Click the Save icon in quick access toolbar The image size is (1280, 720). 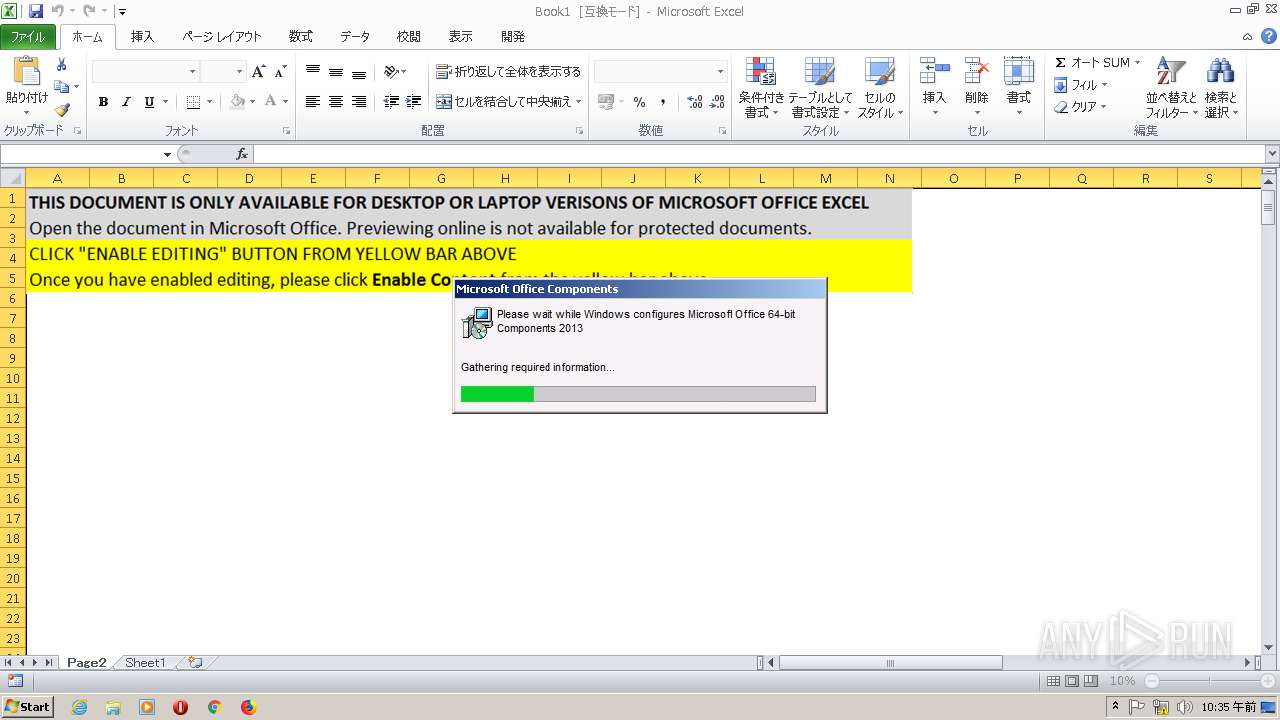36,12
